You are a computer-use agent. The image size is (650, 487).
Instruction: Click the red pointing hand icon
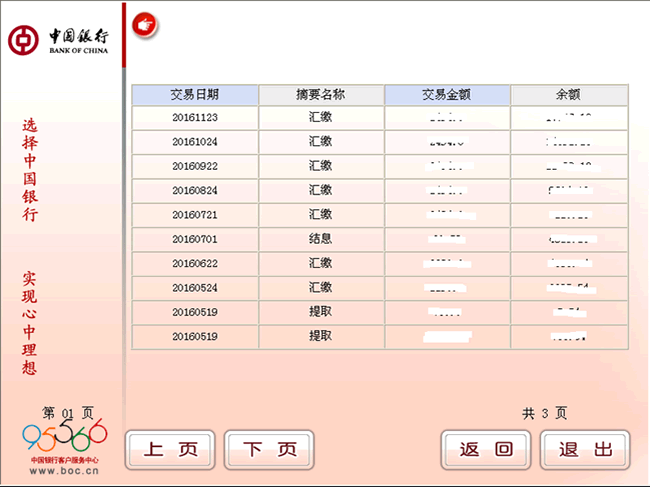145,24
